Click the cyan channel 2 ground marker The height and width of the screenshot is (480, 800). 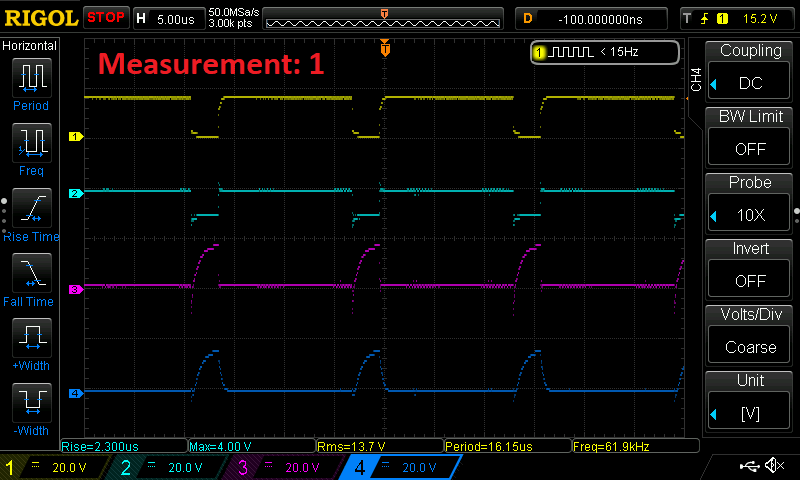(76, 194)
